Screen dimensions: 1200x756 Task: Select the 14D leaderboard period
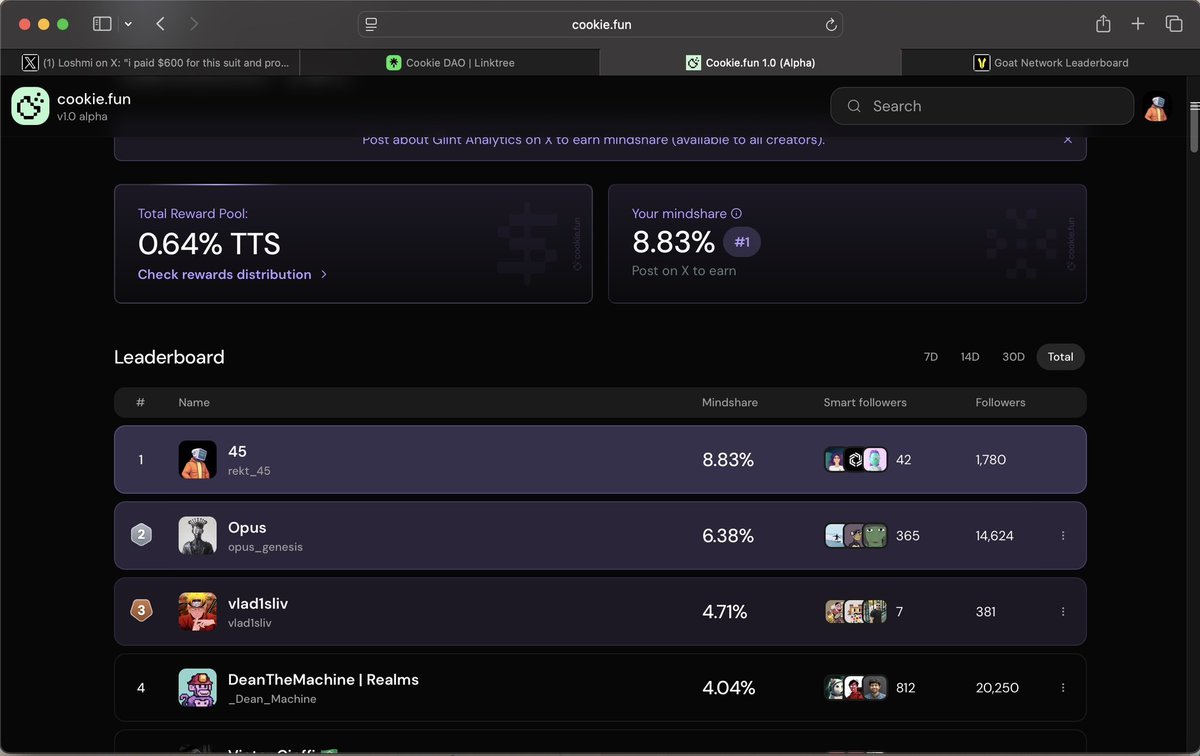pos(970,357)
